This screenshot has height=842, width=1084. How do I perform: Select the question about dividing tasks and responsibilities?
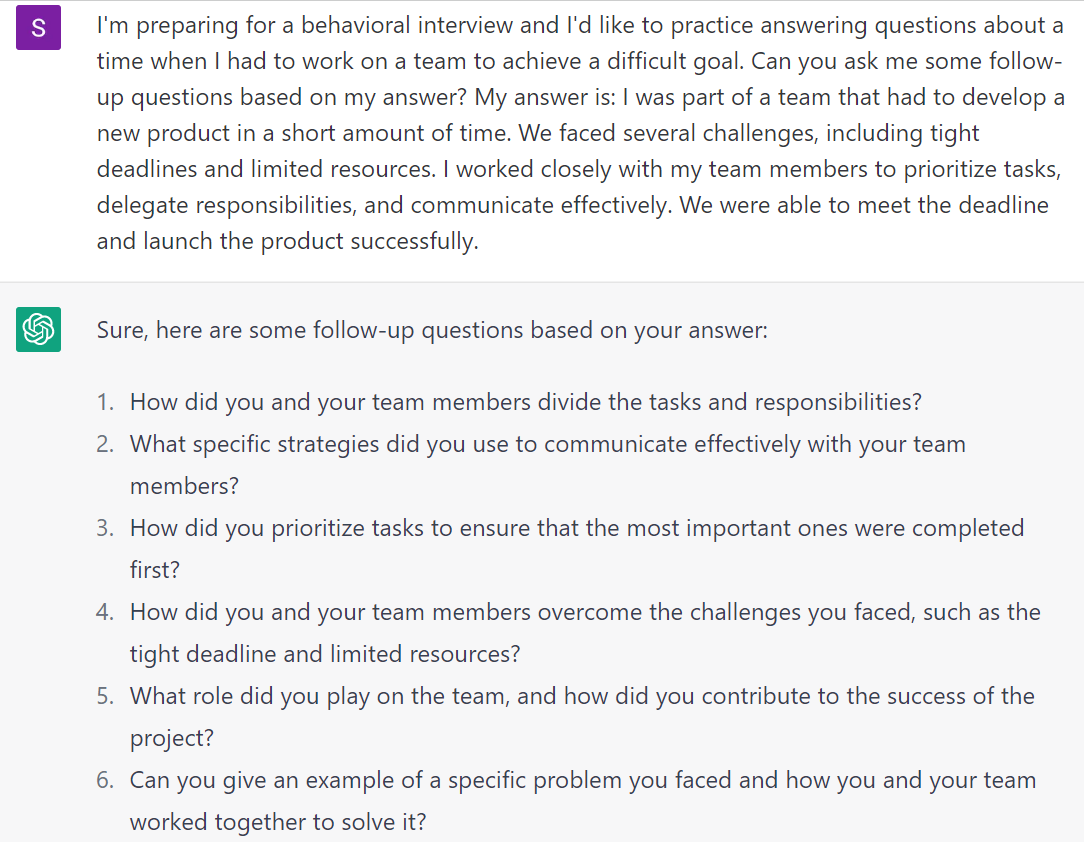tap(525, 402)
